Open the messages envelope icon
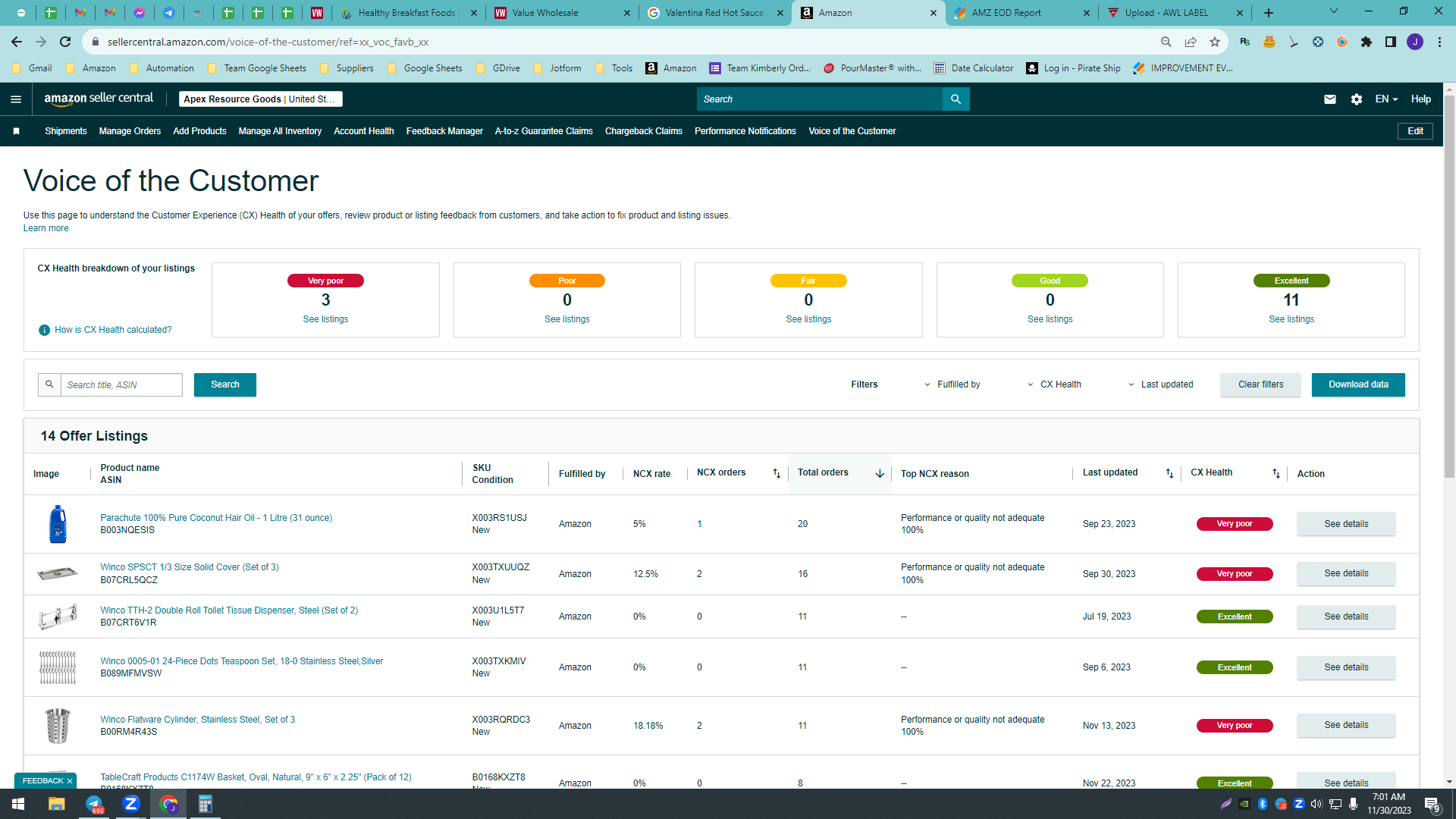This screenshot has width=1456, height=819. coord(1330,99)
